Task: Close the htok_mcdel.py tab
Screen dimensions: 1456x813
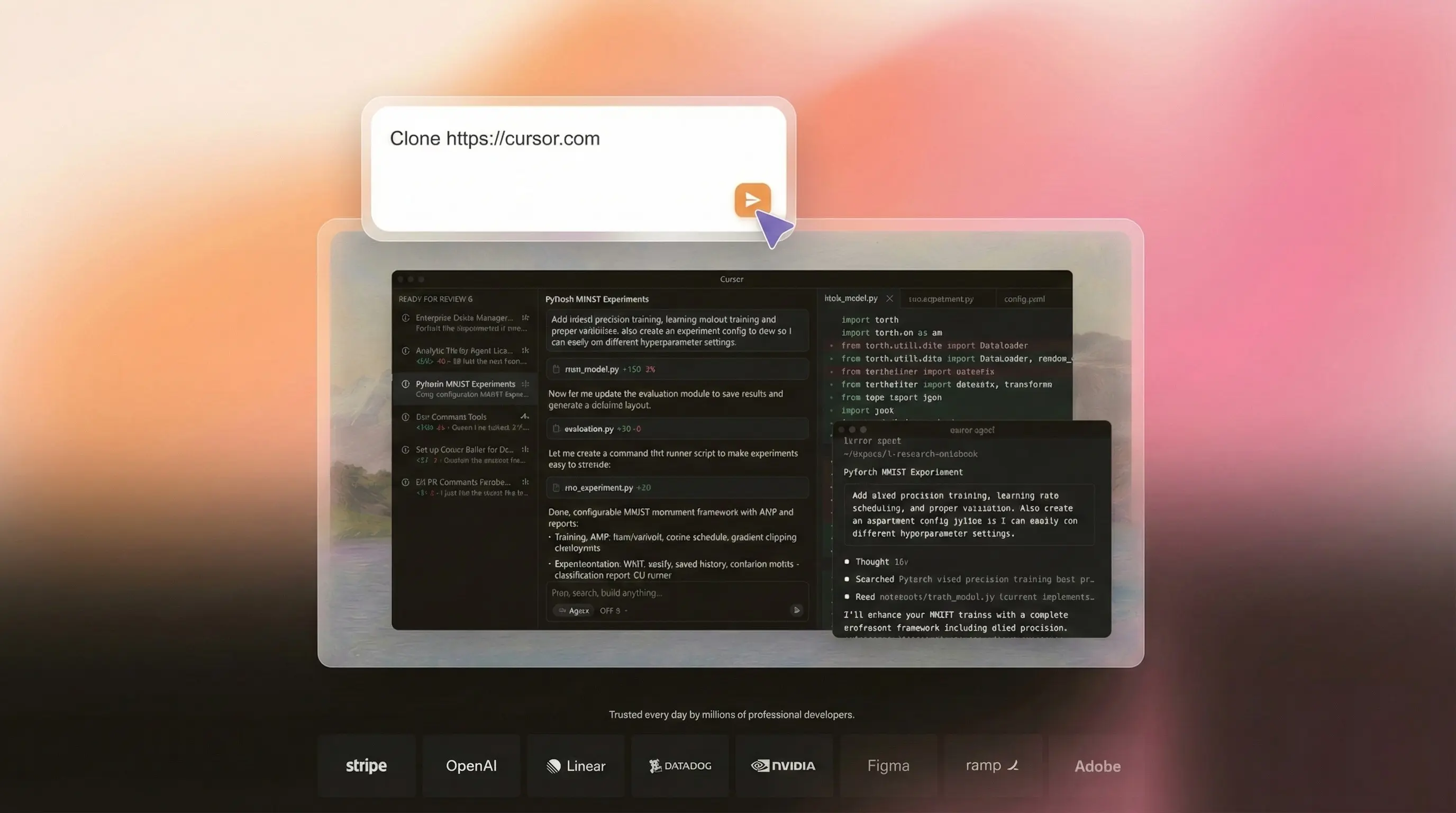Action: 890,299
